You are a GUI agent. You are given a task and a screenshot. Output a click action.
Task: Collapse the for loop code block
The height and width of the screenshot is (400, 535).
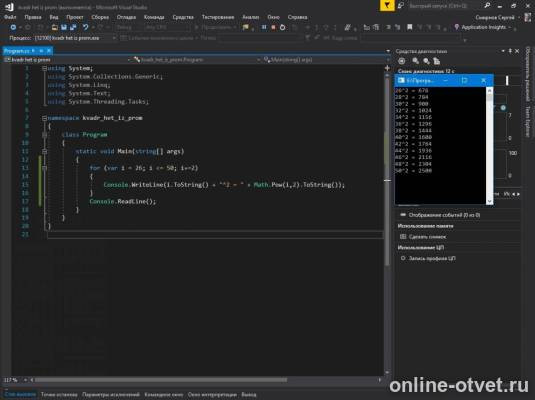tap(44, 168)
